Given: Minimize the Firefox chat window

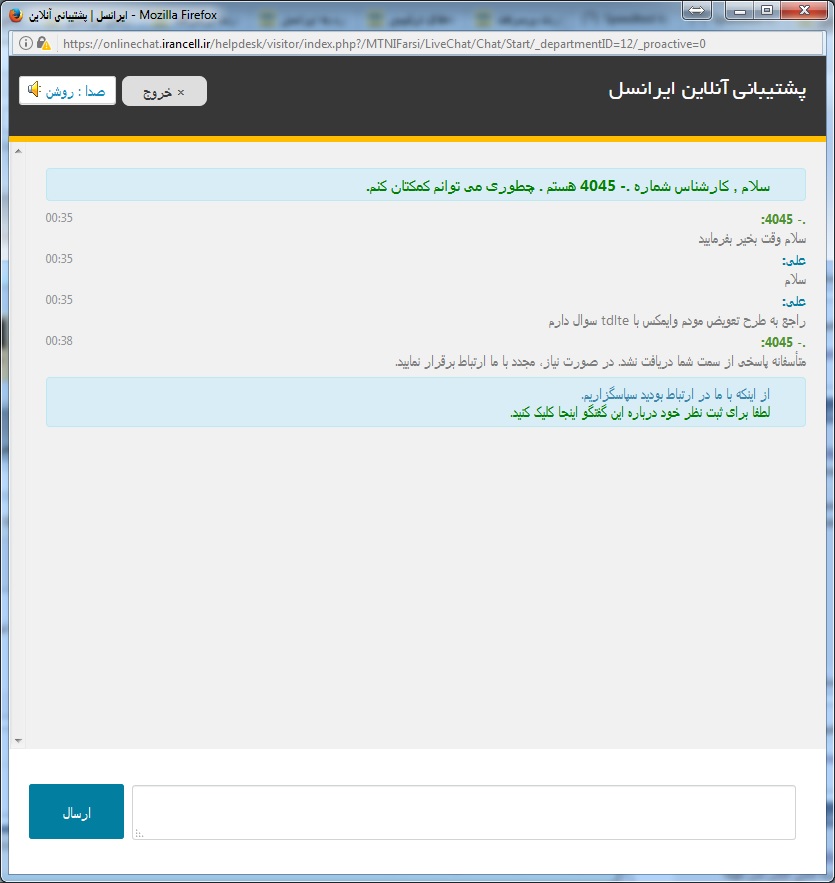Looking at the screenshot, I should click(740, 10).
